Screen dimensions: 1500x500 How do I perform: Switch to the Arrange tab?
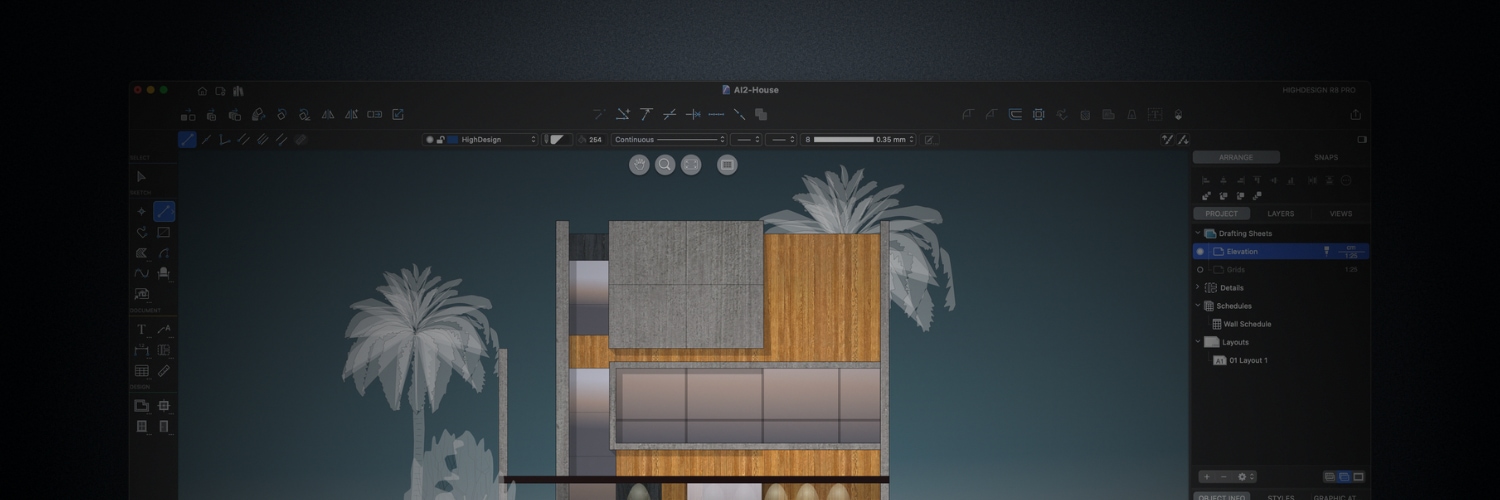1236,157
